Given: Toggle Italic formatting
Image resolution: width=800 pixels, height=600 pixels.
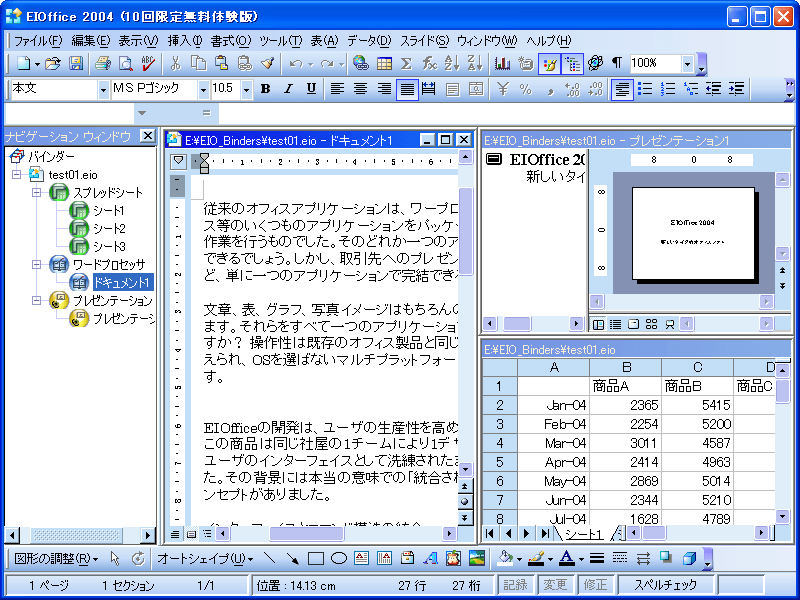Looking at the screenshot, I should 288,89.
